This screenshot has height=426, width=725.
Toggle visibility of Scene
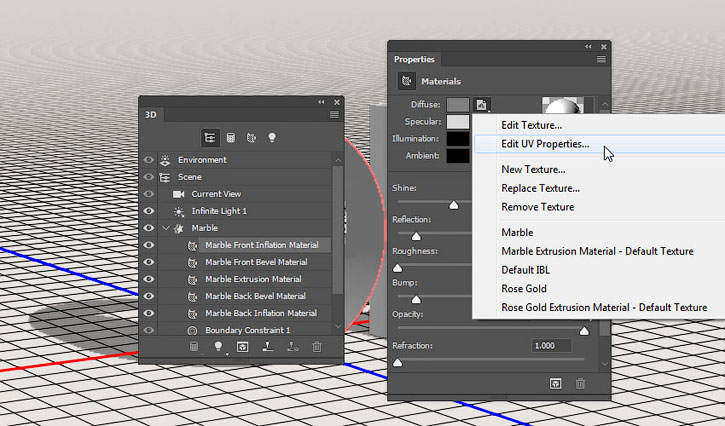pyautogui.click(x=148, y=177)
